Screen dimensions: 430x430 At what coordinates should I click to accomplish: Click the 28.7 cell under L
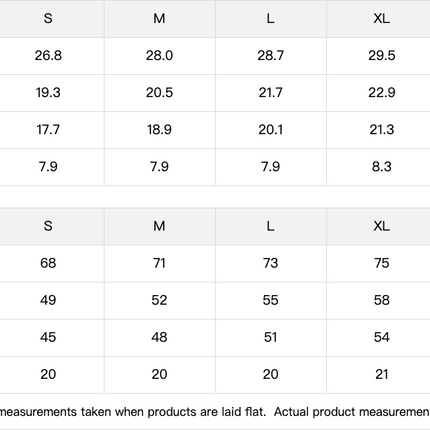(270, 55)
